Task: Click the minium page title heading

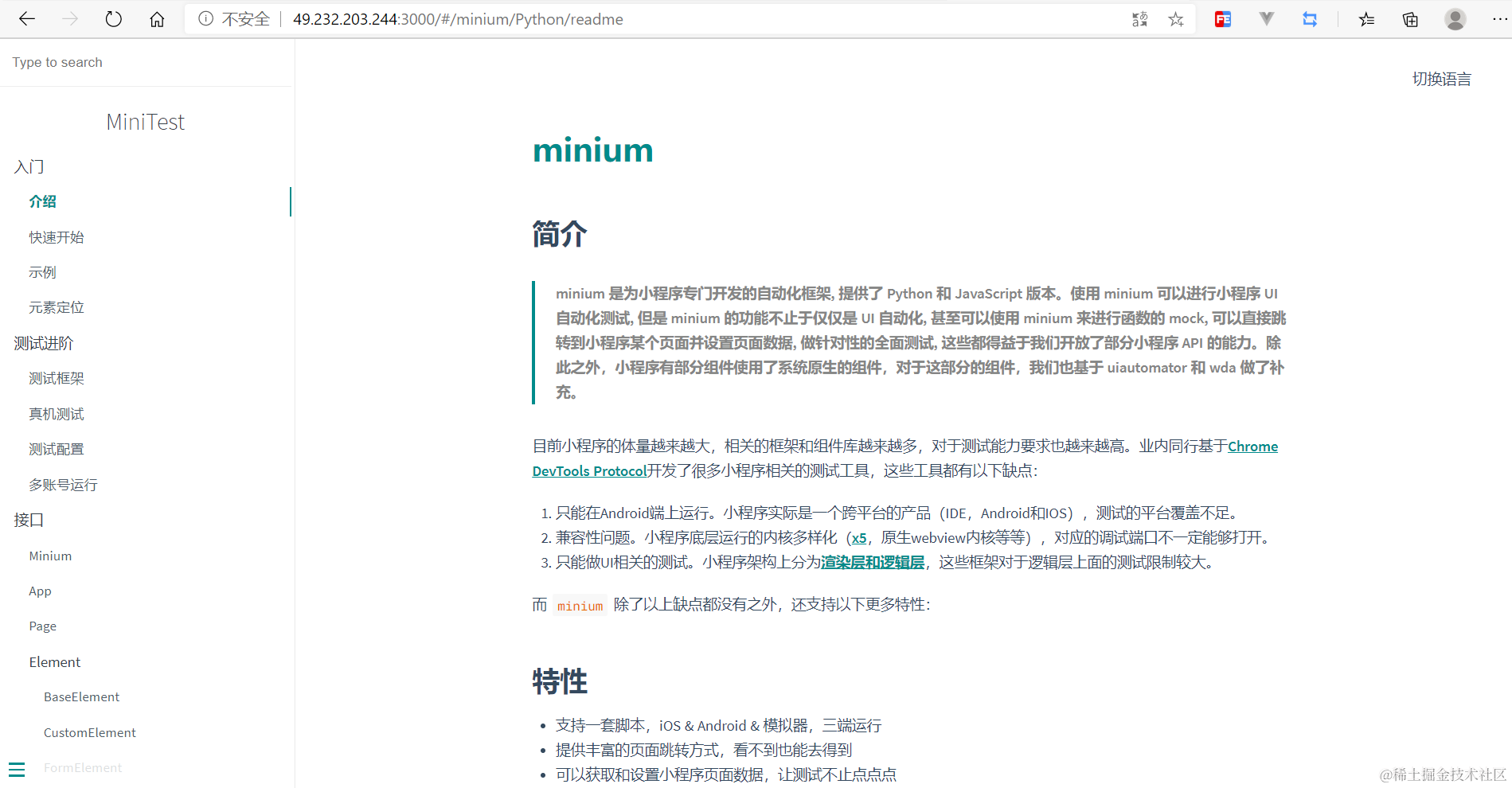Action: pyautogui.click(x=593, y=150)
